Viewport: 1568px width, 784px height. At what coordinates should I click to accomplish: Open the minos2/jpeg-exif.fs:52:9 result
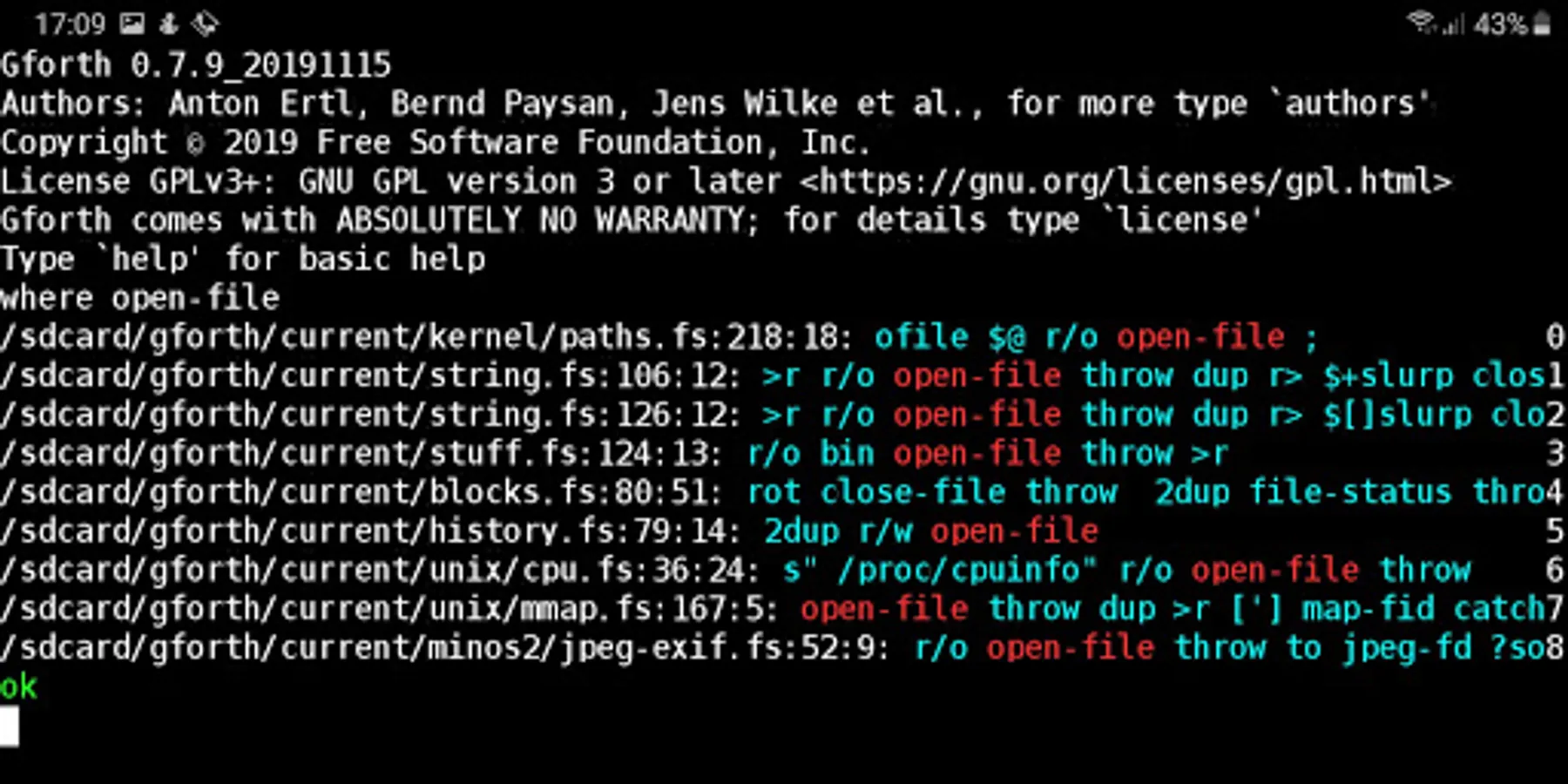(784, 648)
